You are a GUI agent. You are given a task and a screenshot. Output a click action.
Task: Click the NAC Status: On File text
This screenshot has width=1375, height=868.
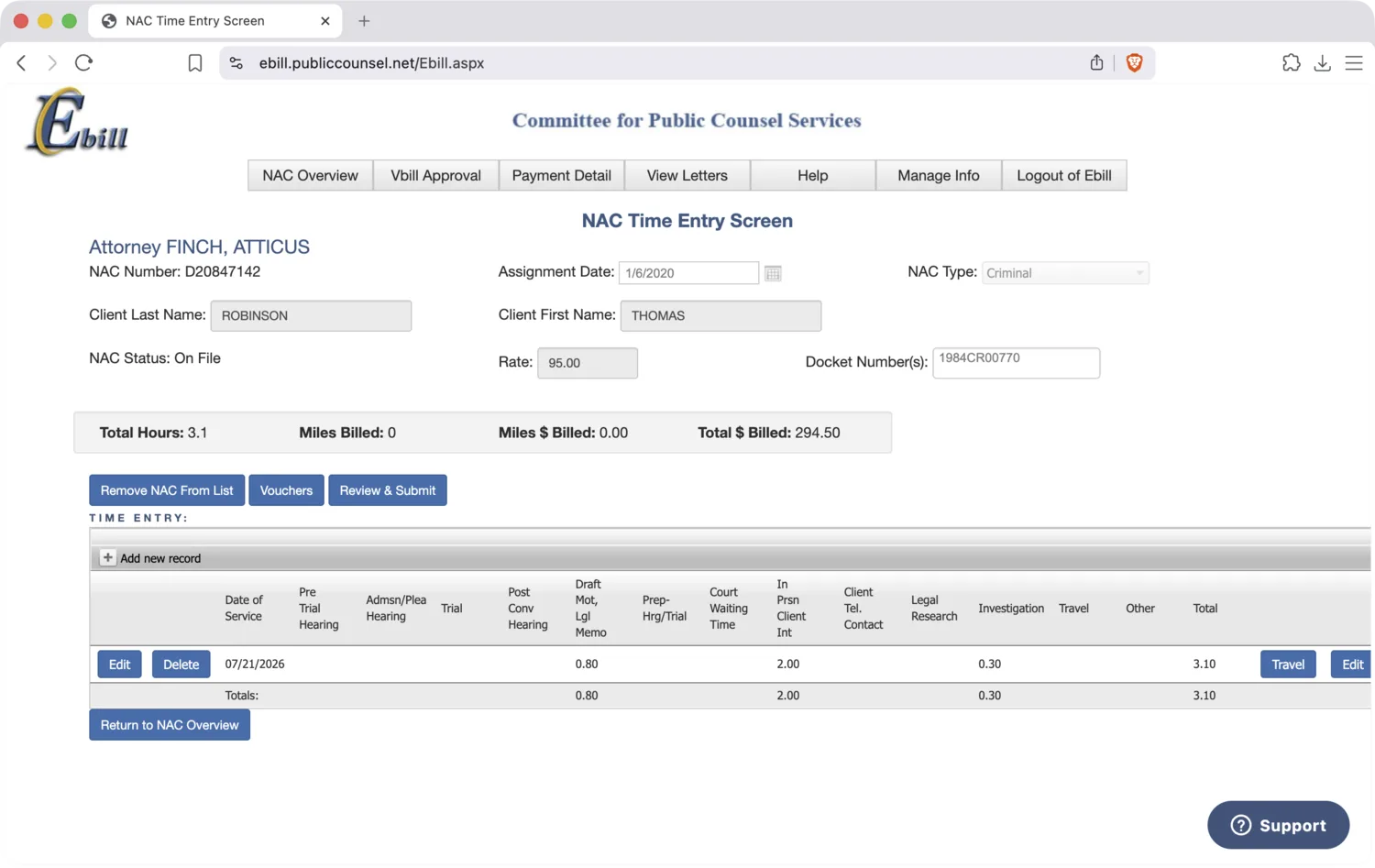pyautogui.click(x=155, y=358)
